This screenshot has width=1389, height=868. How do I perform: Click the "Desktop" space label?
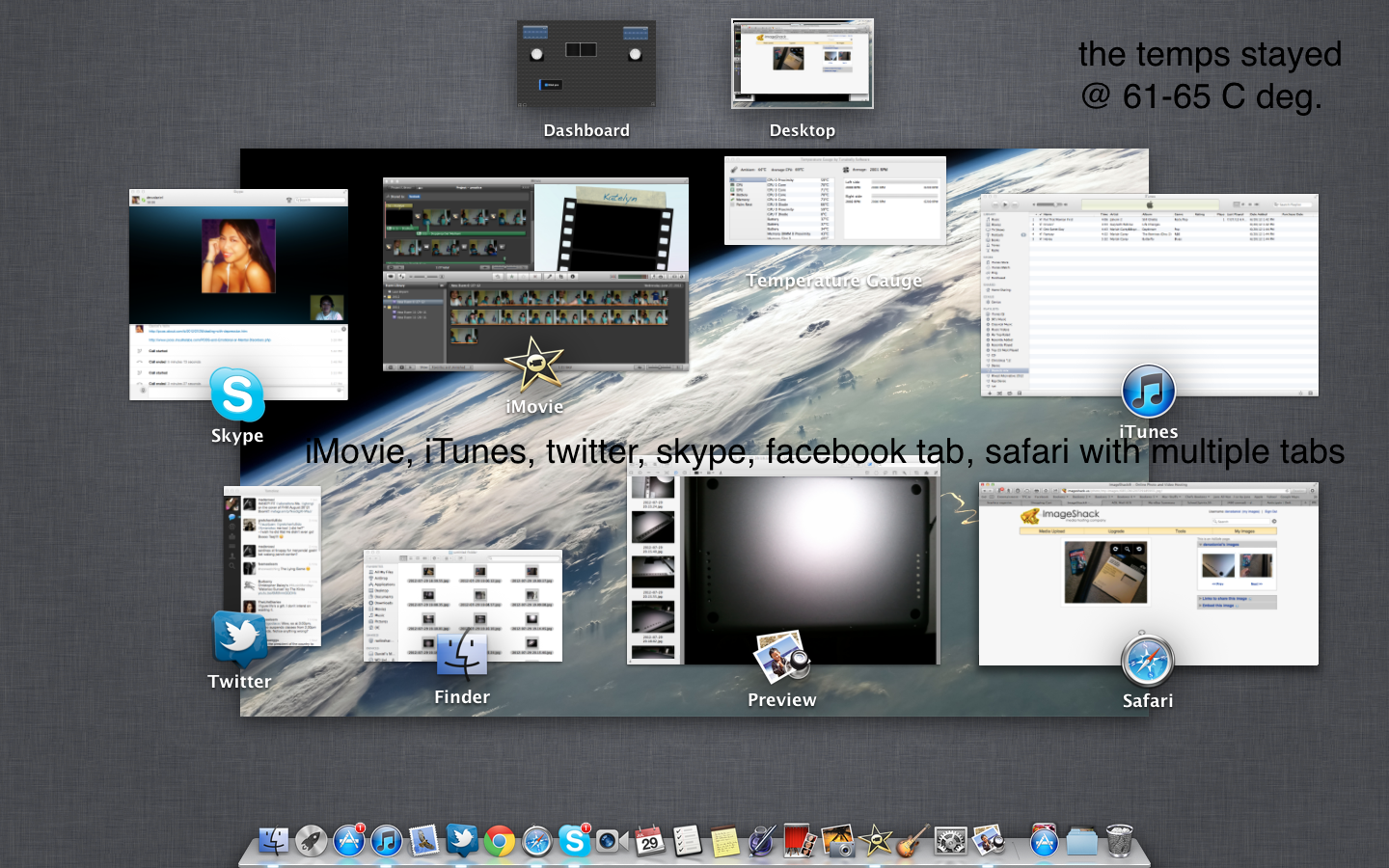click(803, 130)
